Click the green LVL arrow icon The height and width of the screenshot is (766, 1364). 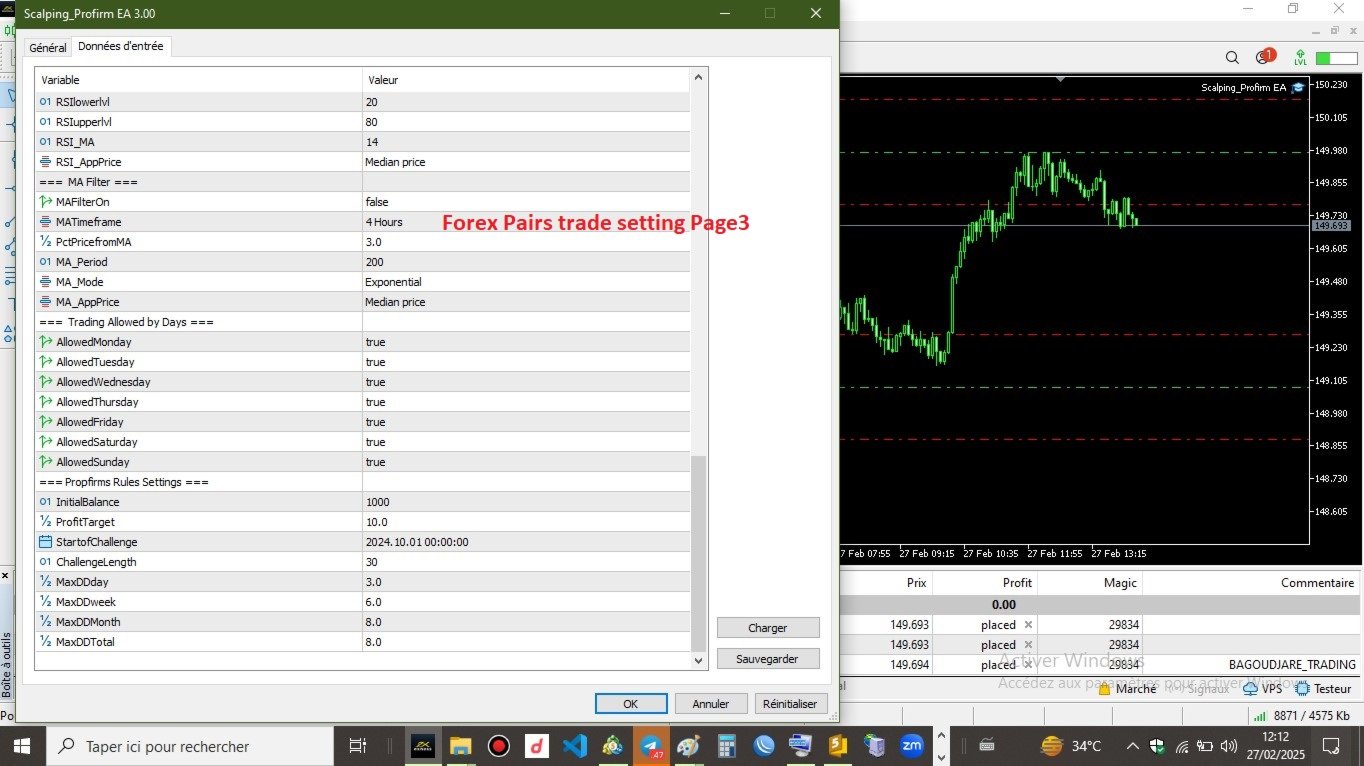pyautogui.click(x=1300, y=57)
